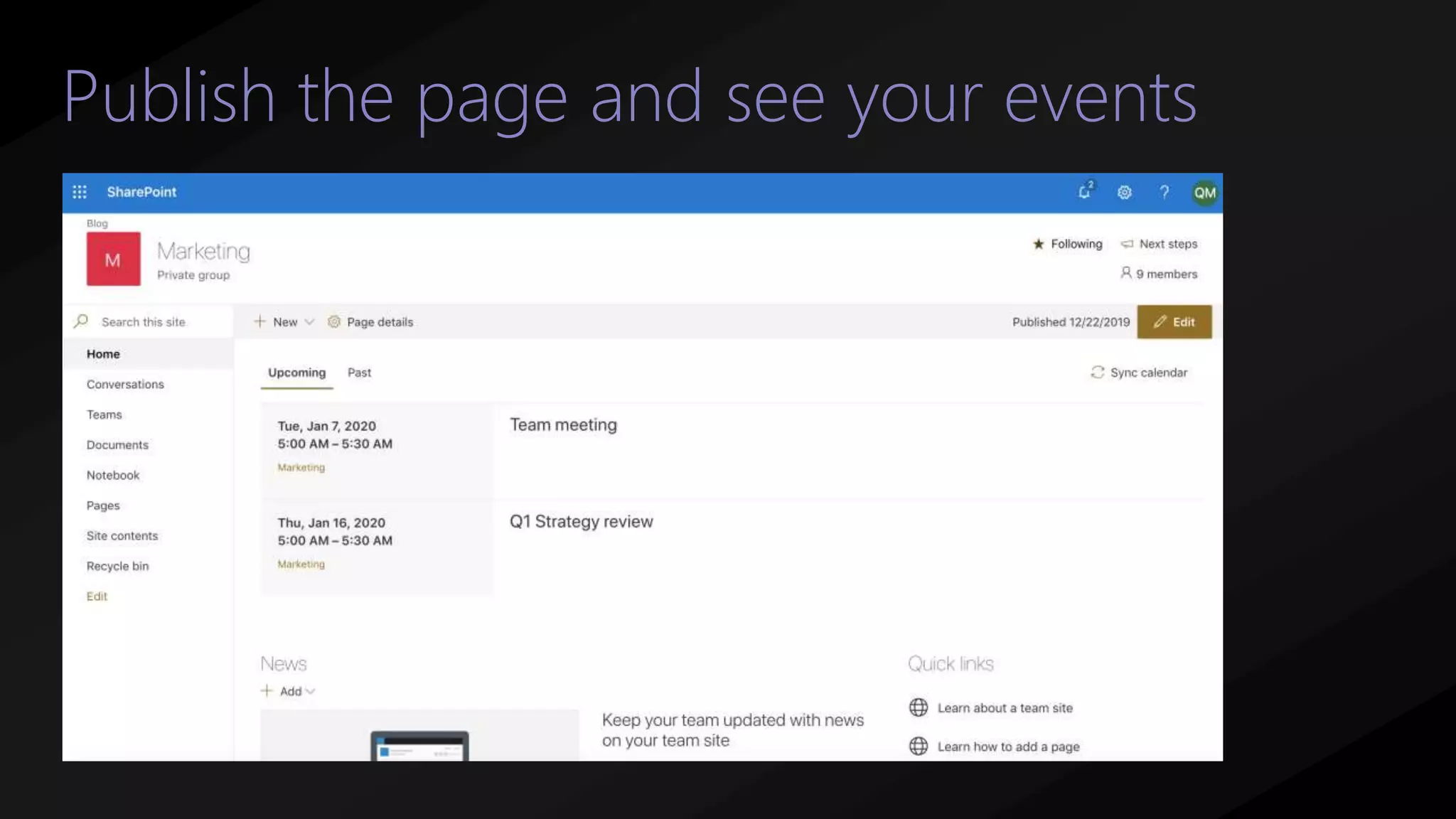Click the Edit link under the navigation
1456x819 pixels.
97,596
